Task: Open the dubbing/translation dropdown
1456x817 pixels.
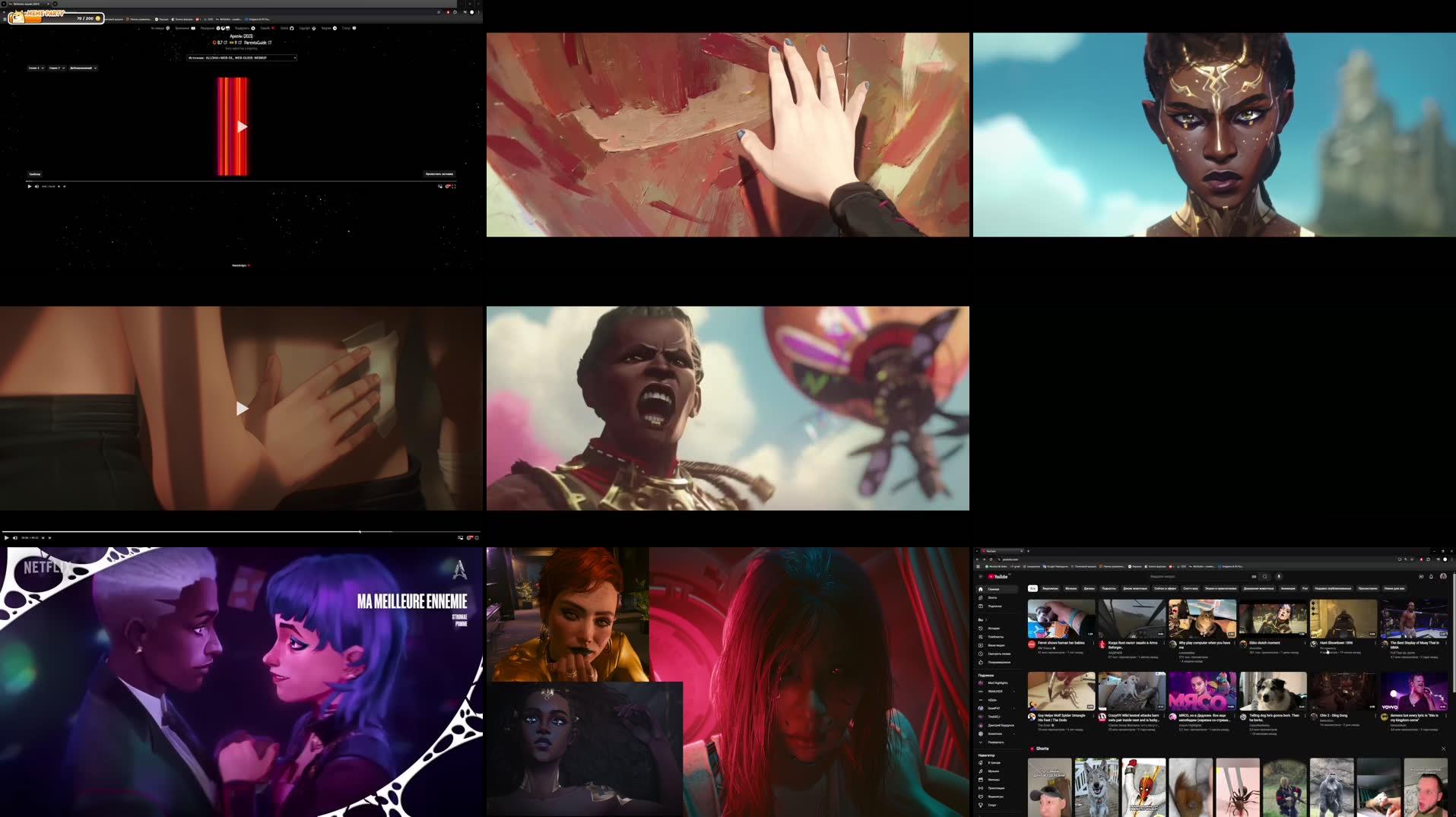Action: click(83, 68)
